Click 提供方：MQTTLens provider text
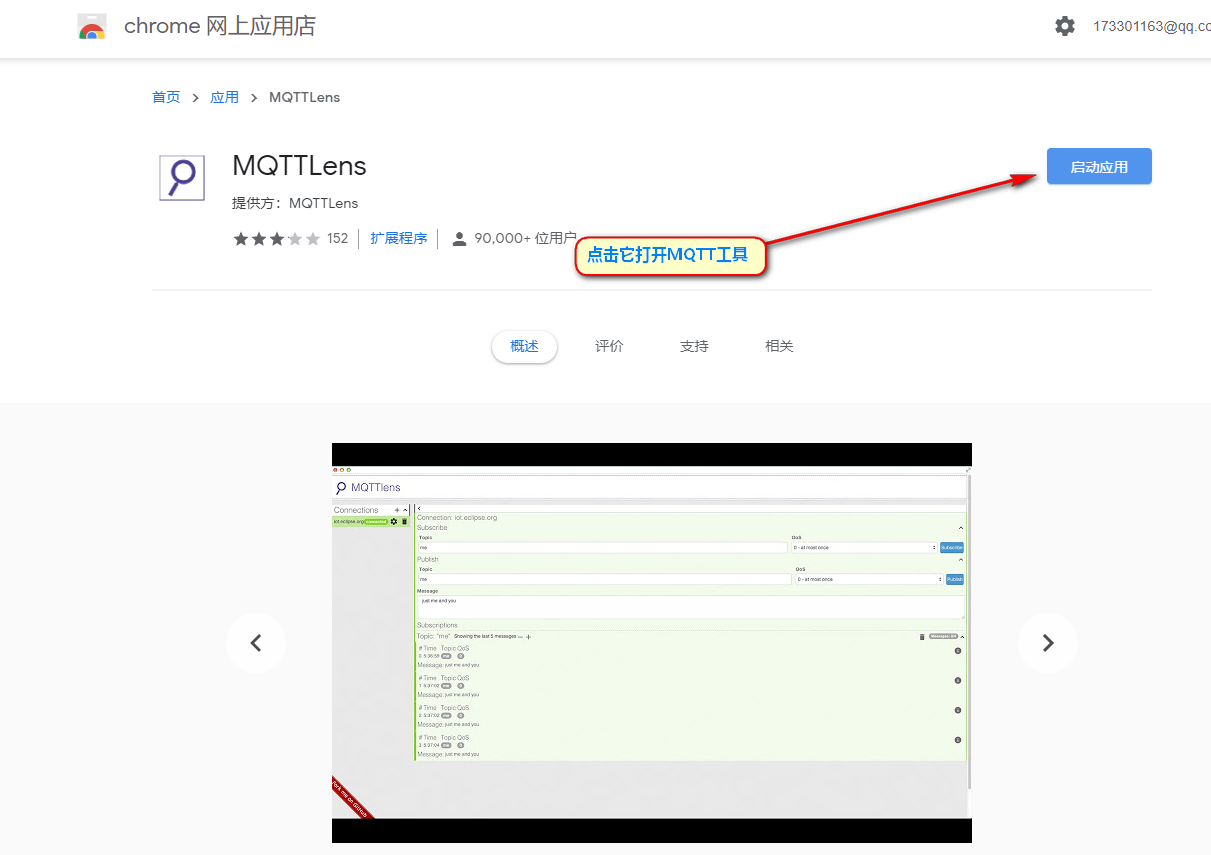Image resolution: width=1211 pixels, height=855 pixels. [x=295, y=203]
